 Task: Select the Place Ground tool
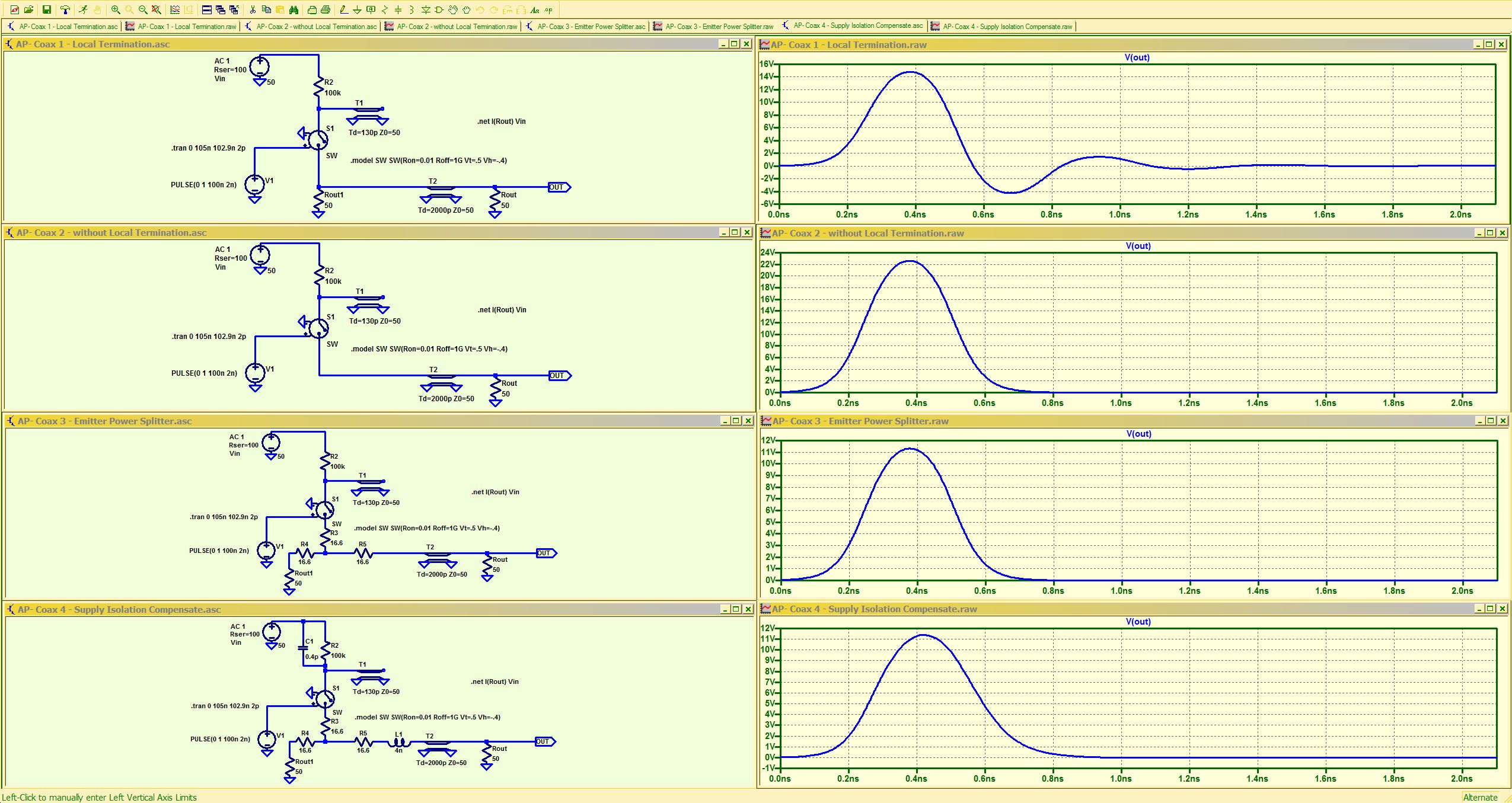[357, 10]
